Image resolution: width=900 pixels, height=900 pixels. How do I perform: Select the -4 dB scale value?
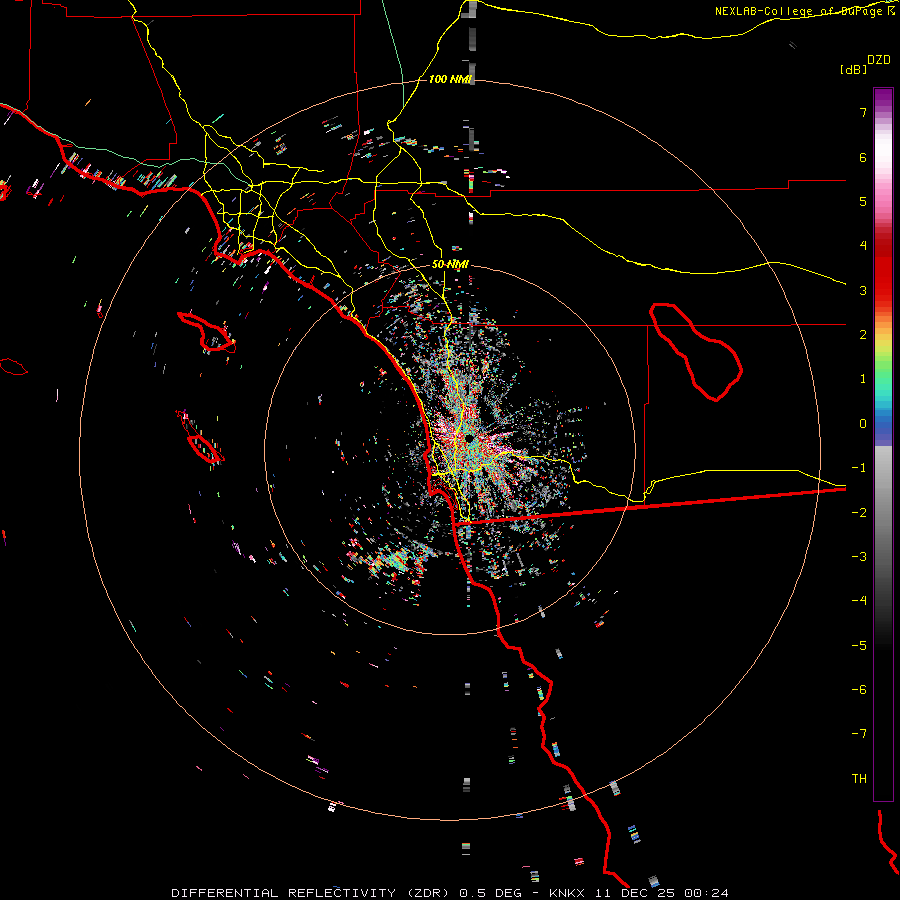pyautogui.click(x=859, y=601)
